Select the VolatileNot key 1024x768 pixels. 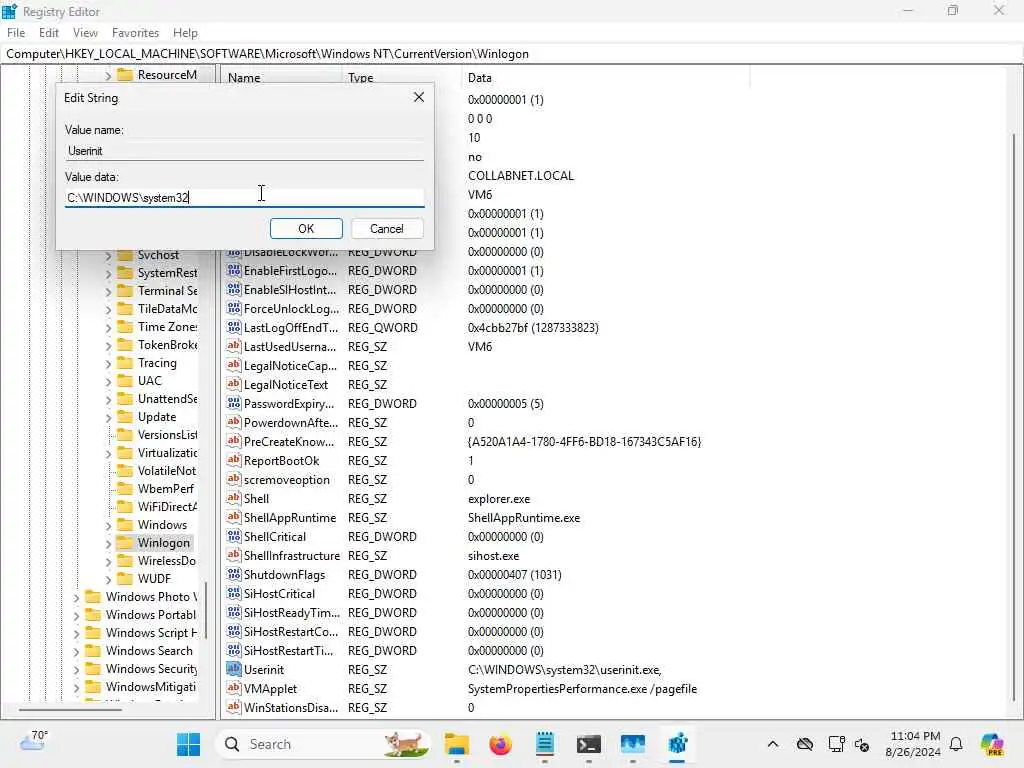[x=167, y=470]
